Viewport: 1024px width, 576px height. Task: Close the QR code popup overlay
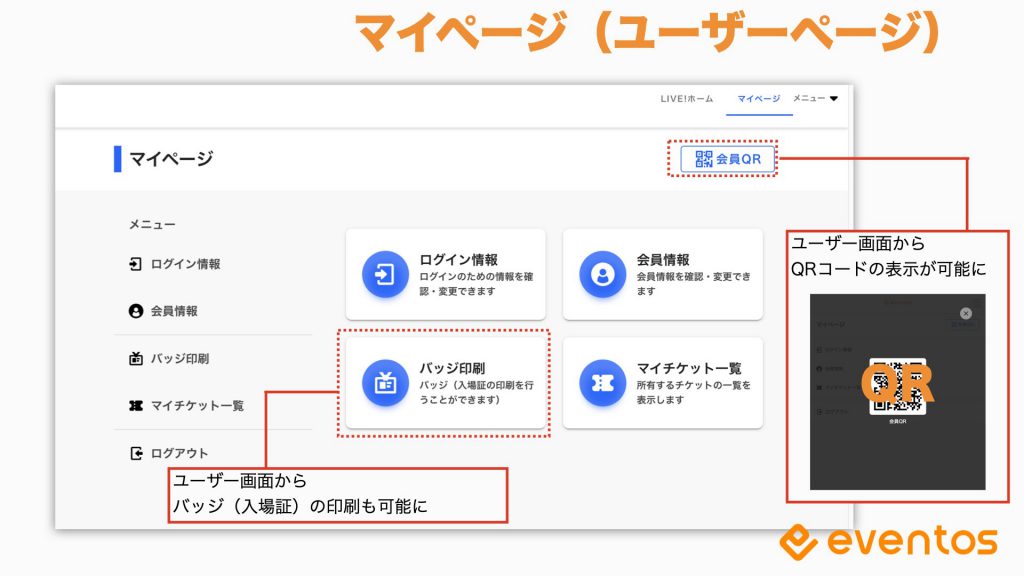coord(966,313)
